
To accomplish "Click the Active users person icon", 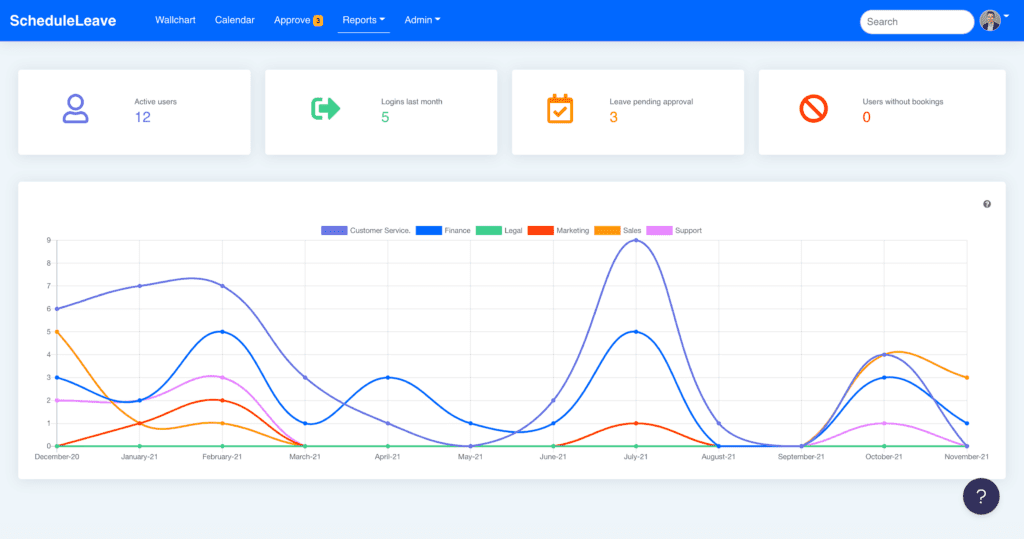I will (75, 108).
